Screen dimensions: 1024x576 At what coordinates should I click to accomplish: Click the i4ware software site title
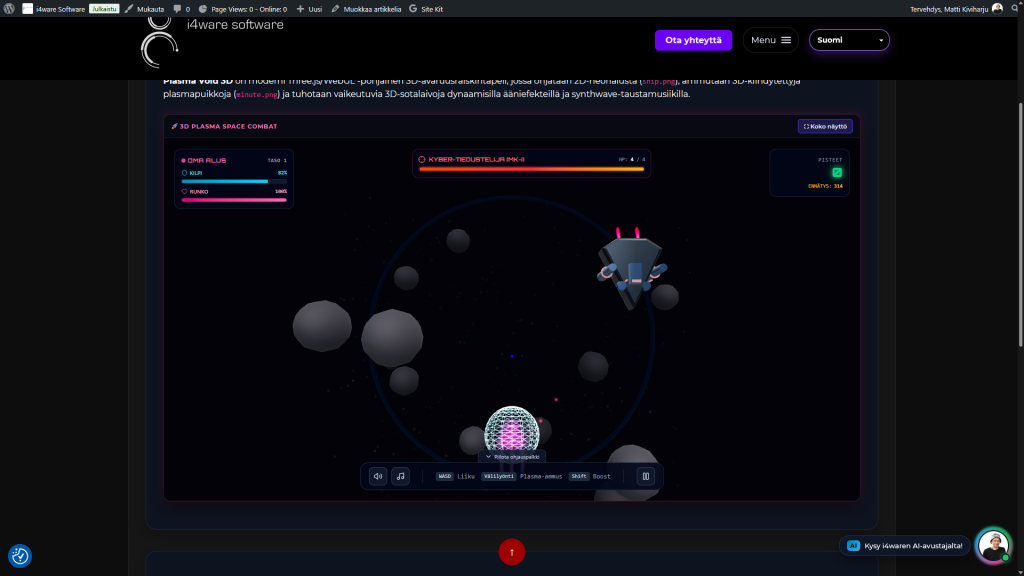tap(235, 25)
